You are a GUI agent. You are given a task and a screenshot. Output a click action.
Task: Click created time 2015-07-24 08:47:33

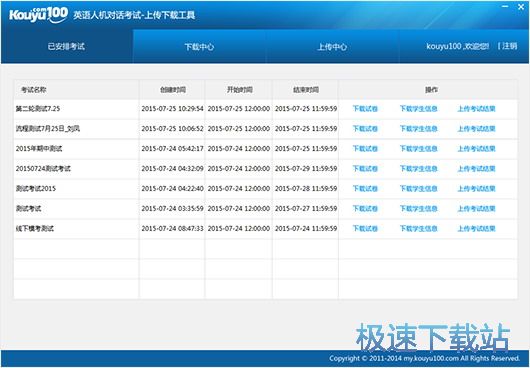[x=172, y=228]
